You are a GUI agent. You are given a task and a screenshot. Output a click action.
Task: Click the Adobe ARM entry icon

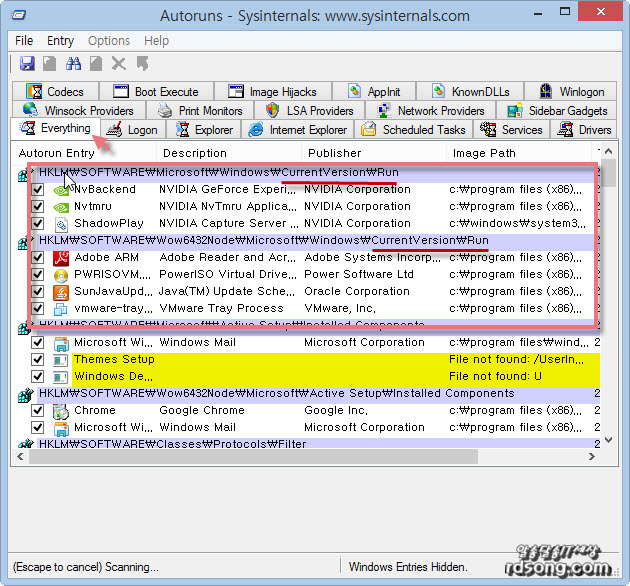61,258
